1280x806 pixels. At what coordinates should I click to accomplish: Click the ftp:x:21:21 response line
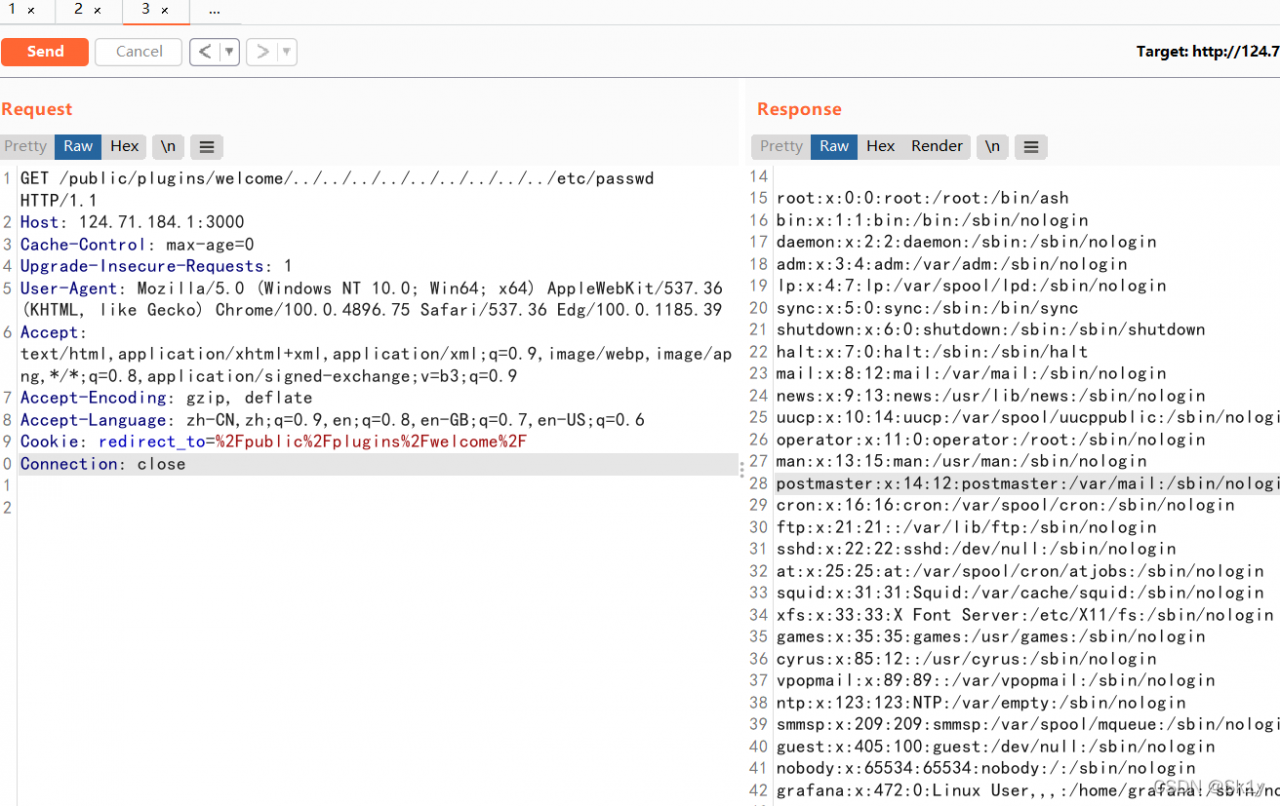point(966,528)
